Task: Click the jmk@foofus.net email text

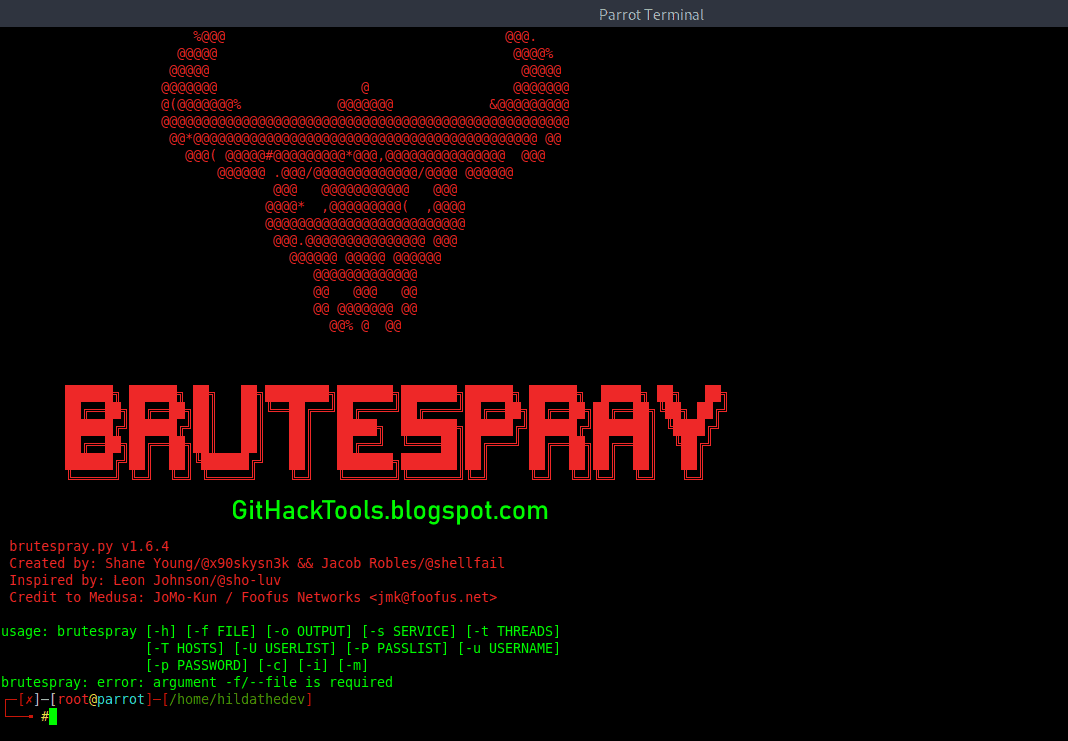Action: pyautogui.click(x=433, y=597)
